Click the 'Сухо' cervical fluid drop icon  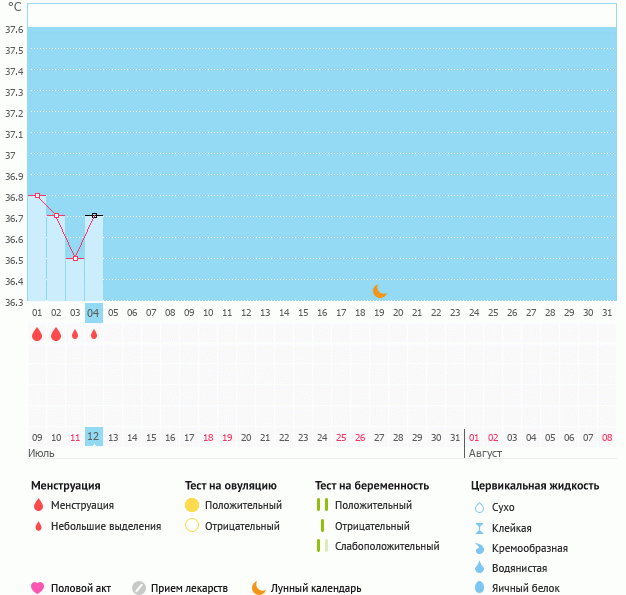(479, 508)
